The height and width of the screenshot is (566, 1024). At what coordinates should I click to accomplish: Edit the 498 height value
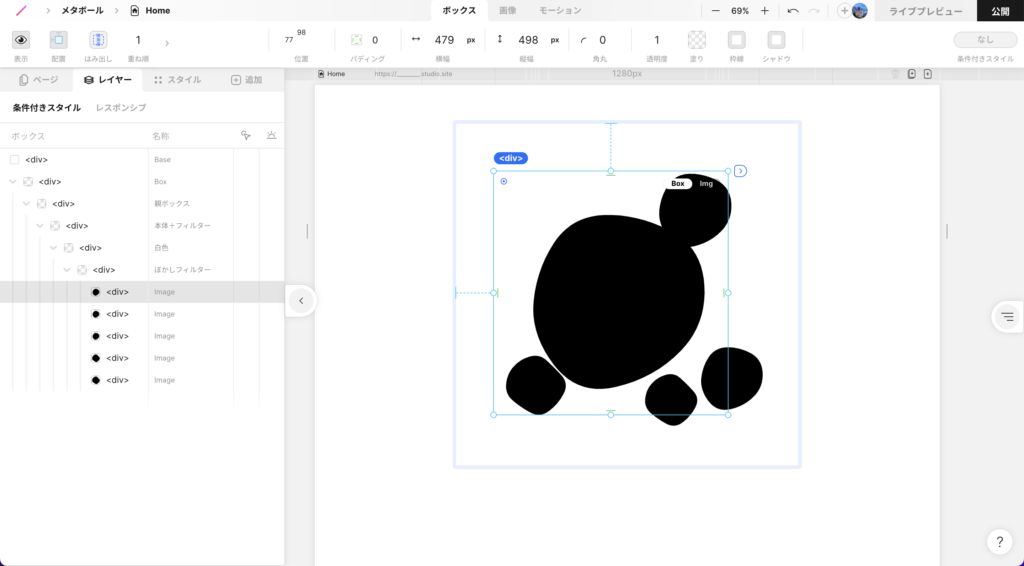pyautogui.click(x=528, y=40)
